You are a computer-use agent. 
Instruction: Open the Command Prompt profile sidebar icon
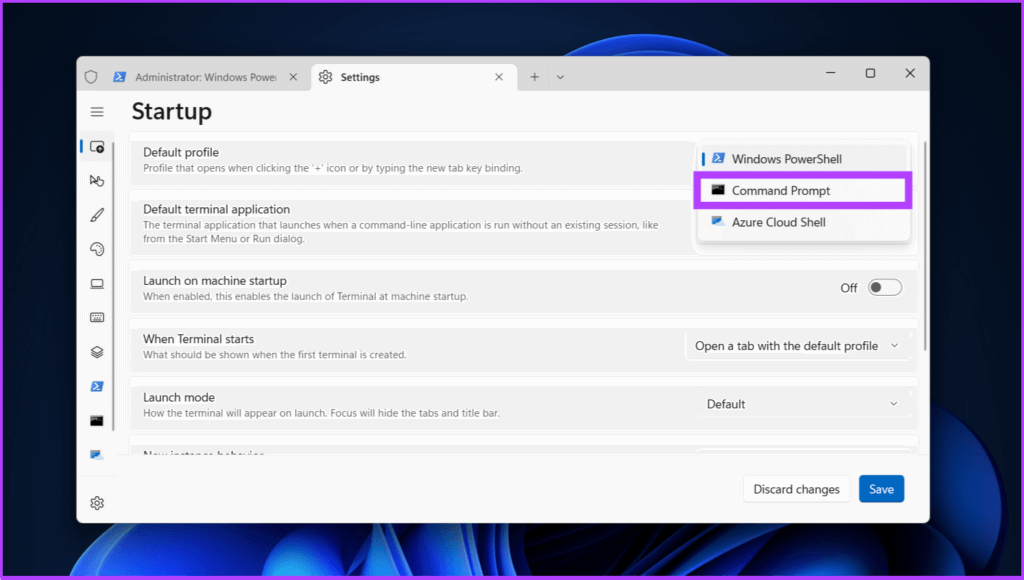click(97, 421)
